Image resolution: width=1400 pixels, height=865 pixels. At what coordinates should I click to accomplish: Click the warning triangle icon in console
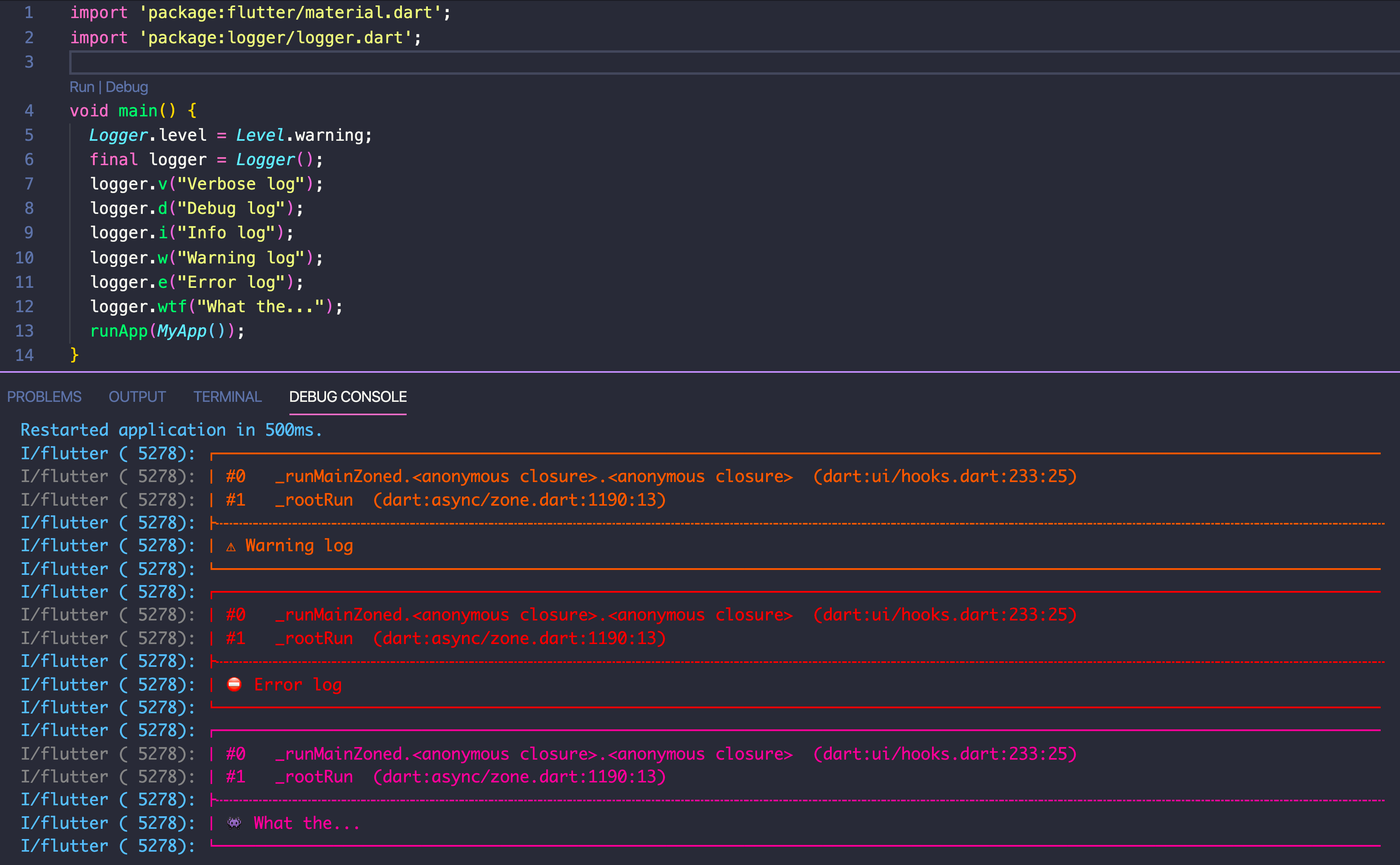click(231, 547)
